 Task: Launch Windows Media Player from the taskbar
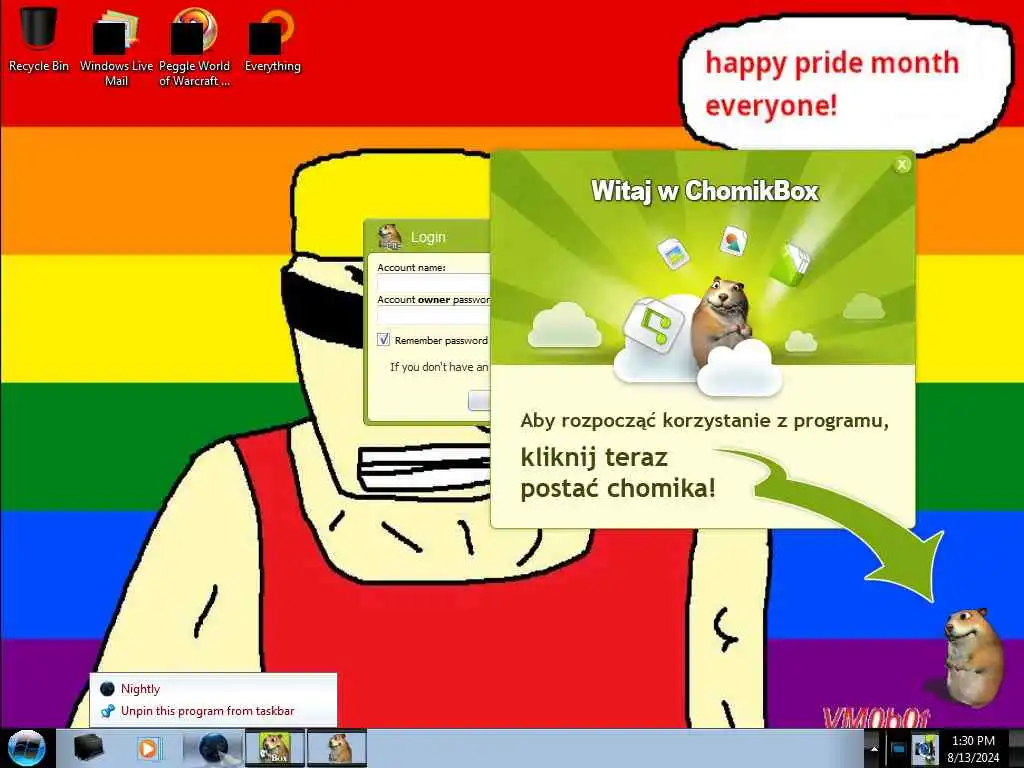[150, 748]
